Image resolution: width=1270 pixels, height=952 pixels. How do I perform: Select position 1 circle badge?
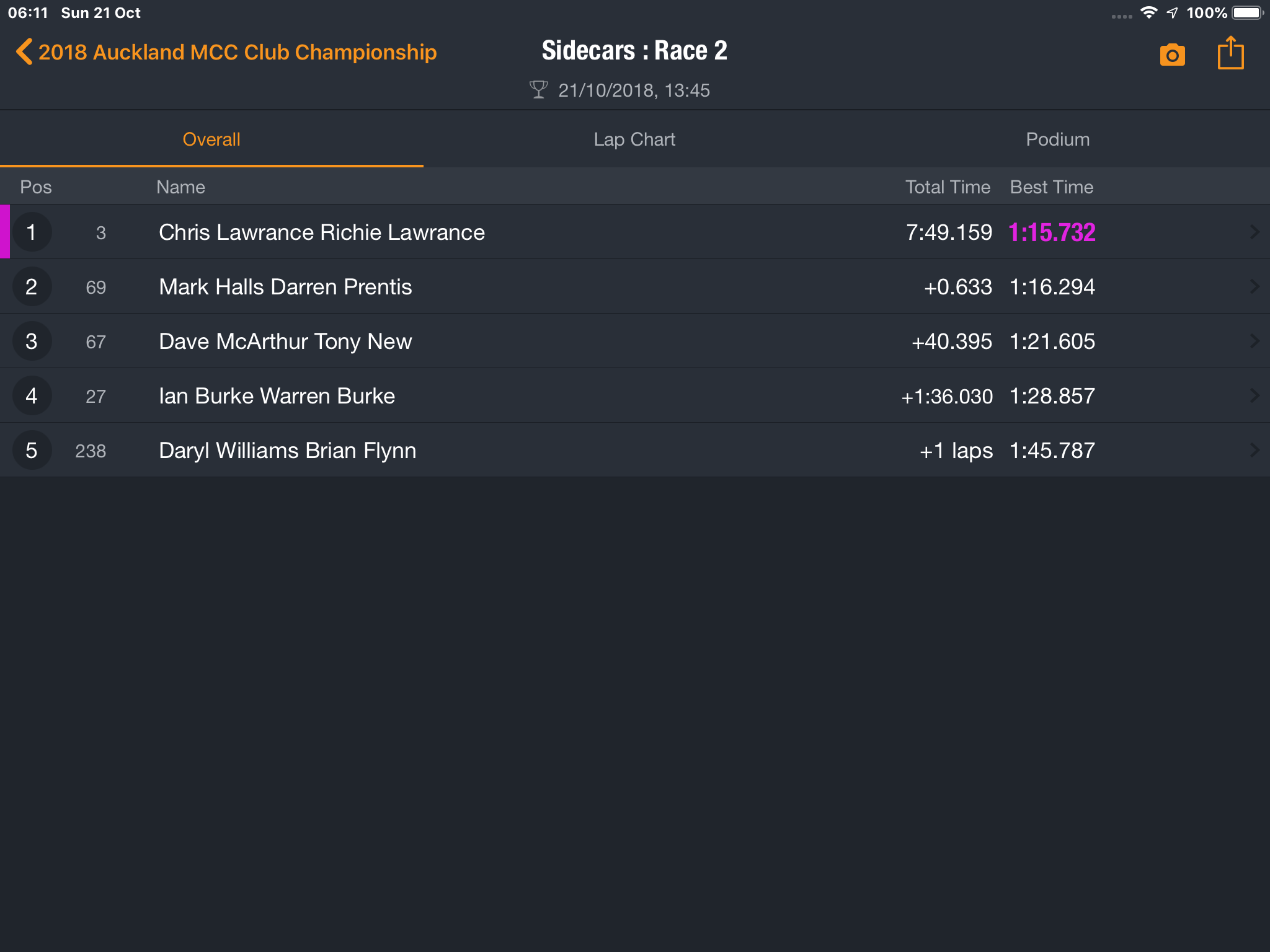(32, 232)
